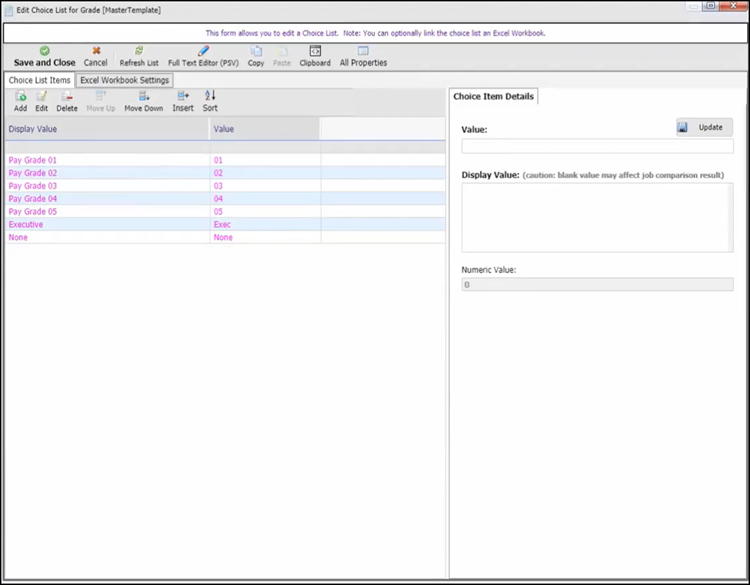Delete the selected choice item
This screenshot has width=750, height=585.
67,97
